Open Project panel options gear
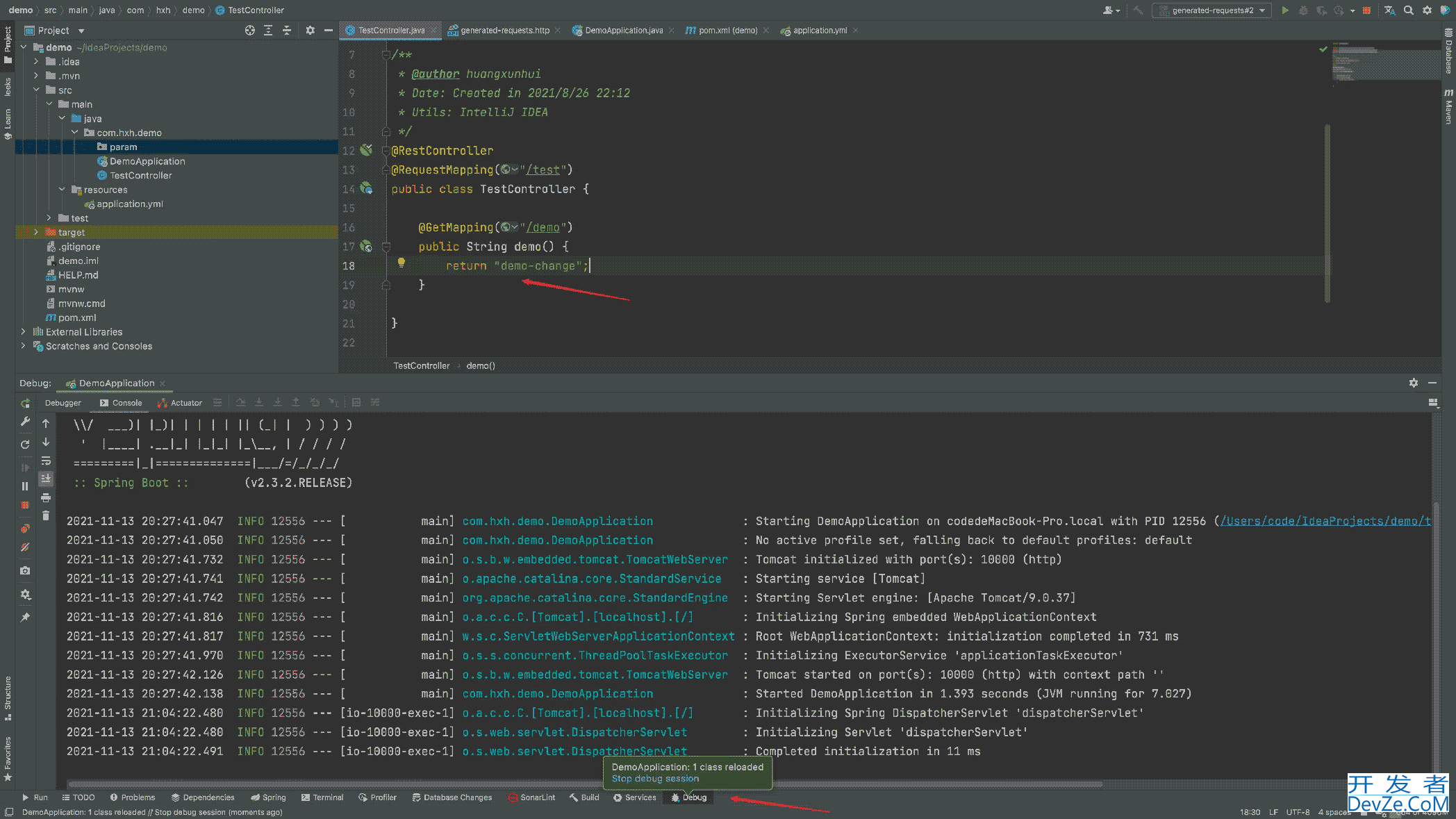The image size is (1456, 819). (x=310, y=31)
